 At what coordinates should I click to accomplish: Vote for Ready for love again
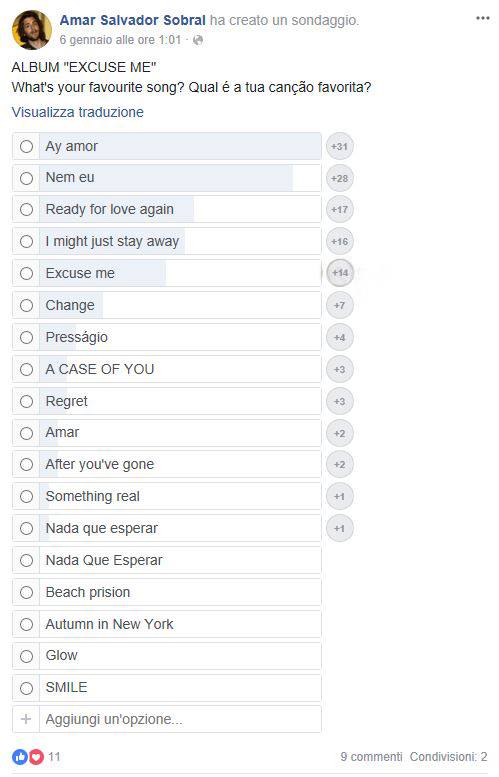pyautogui.click(x=26, y=210)
